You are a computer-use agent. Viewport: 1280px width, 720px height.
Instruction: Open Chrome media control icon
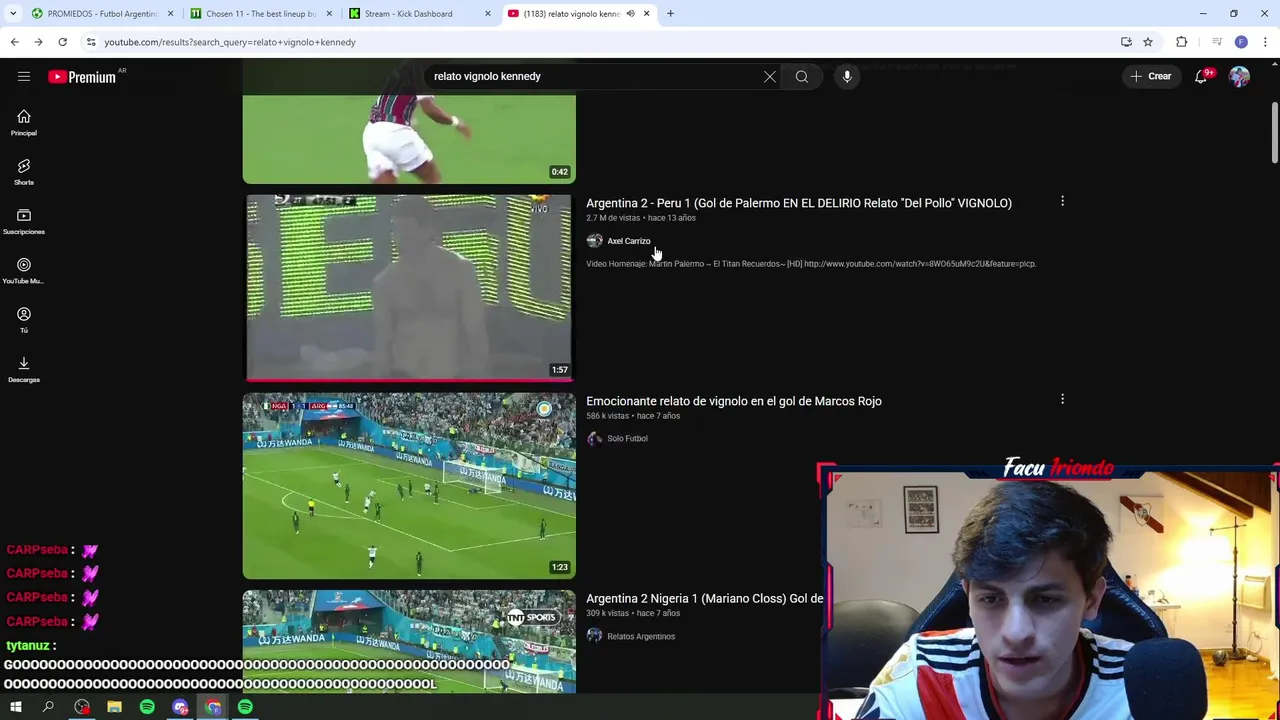point(1216,42)
